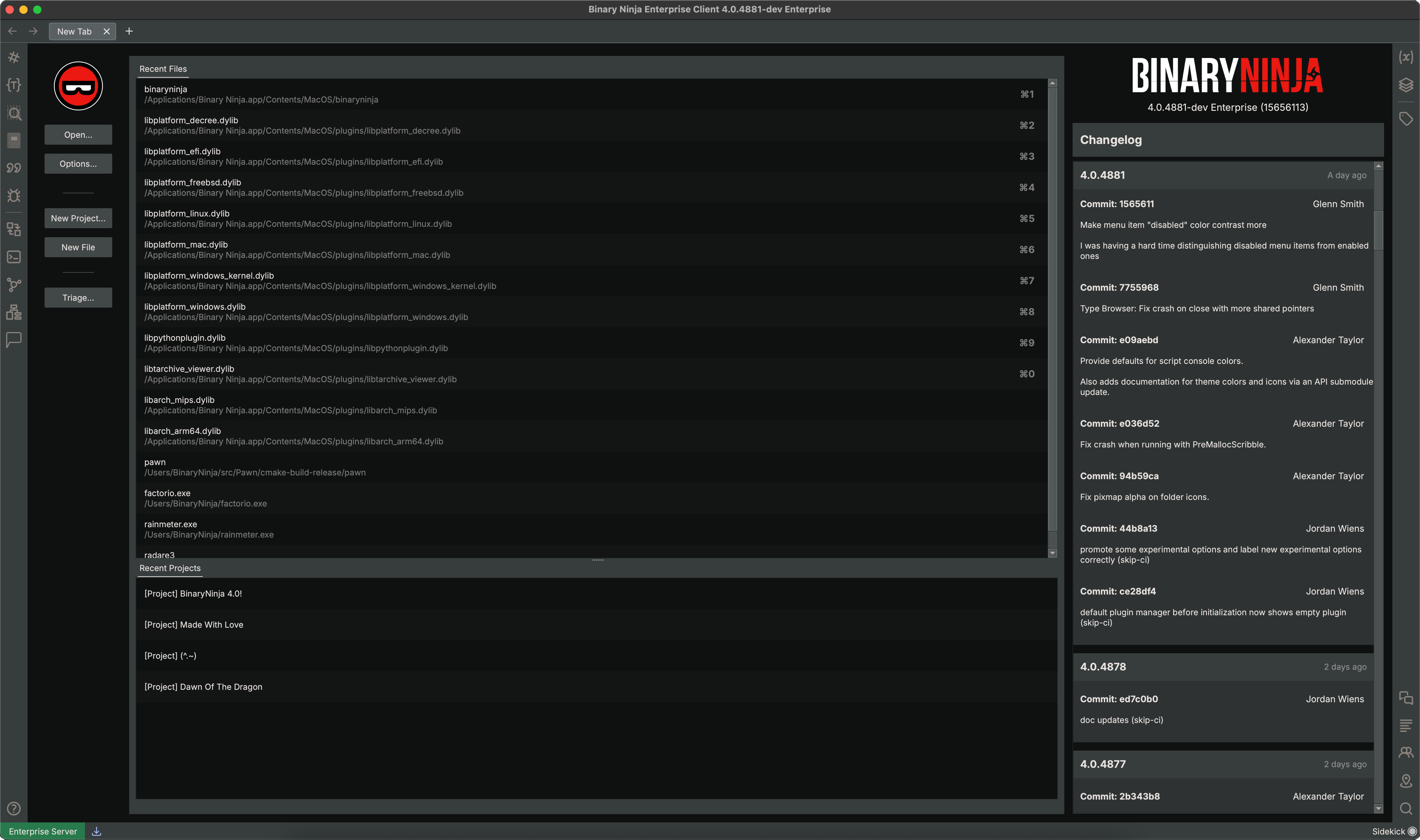Screen dimensions: 1420x840
Task: Click the 4.0.4878 changelog version header
Action: (x=1223, y=667)
